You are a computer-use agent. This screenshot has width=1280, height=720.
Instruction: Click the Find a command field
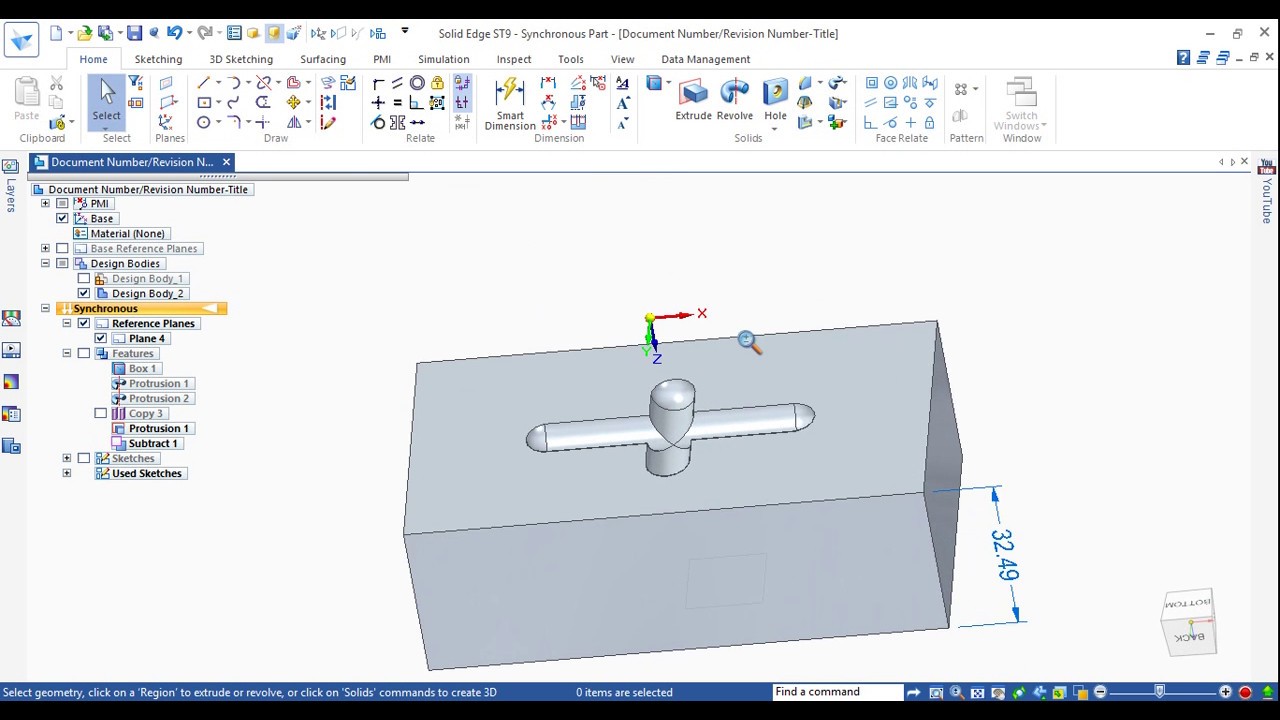pyautogui.click(x=838, y=692)
